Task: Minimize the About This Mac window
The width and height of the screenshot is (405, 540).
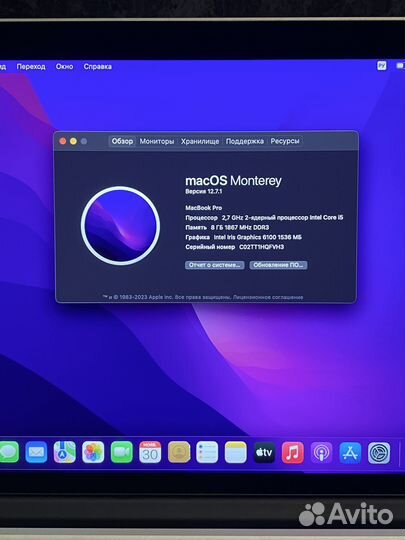Action: (73, 141)
